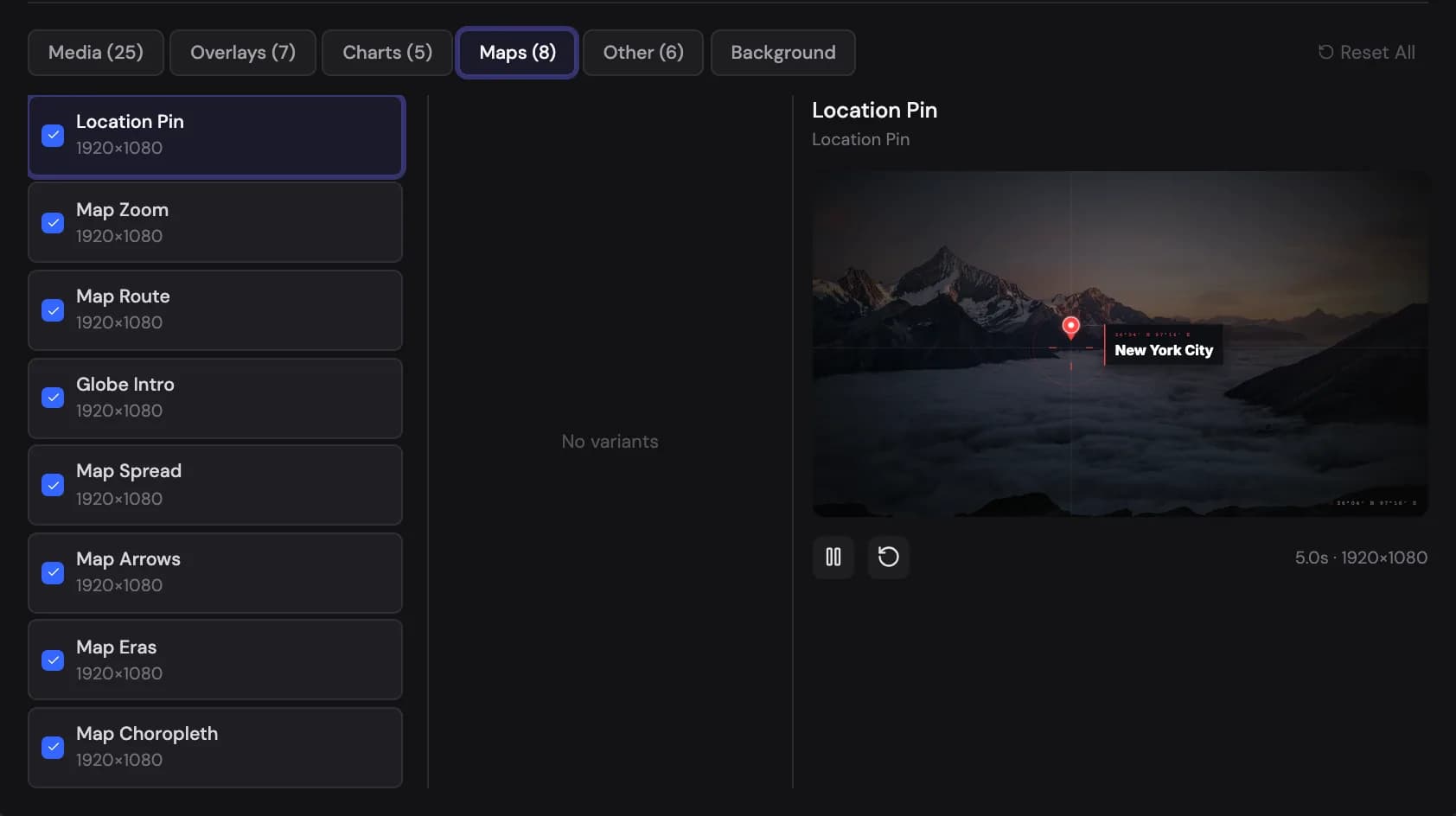Open the Media (25) tab
The height and width of the screenshot is (816, 1456).
(95, 53)
